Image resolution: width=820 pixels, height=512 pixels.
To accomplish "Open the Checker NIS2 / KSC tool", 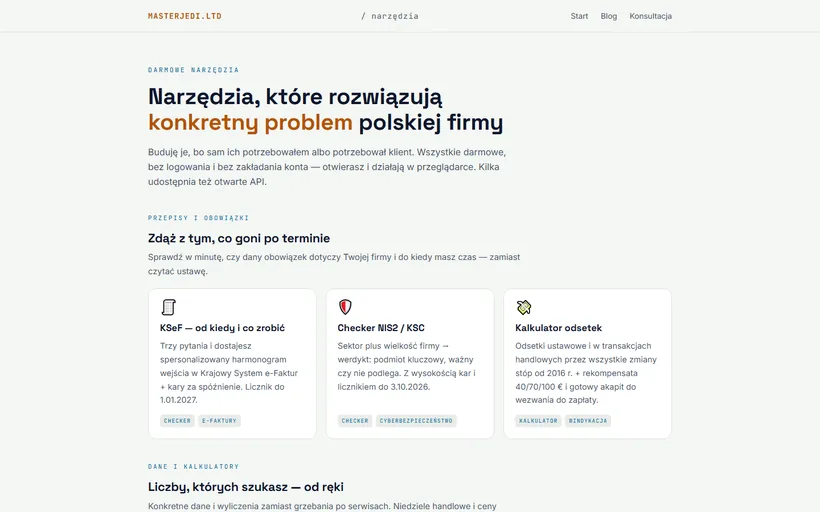I will 381,328.
